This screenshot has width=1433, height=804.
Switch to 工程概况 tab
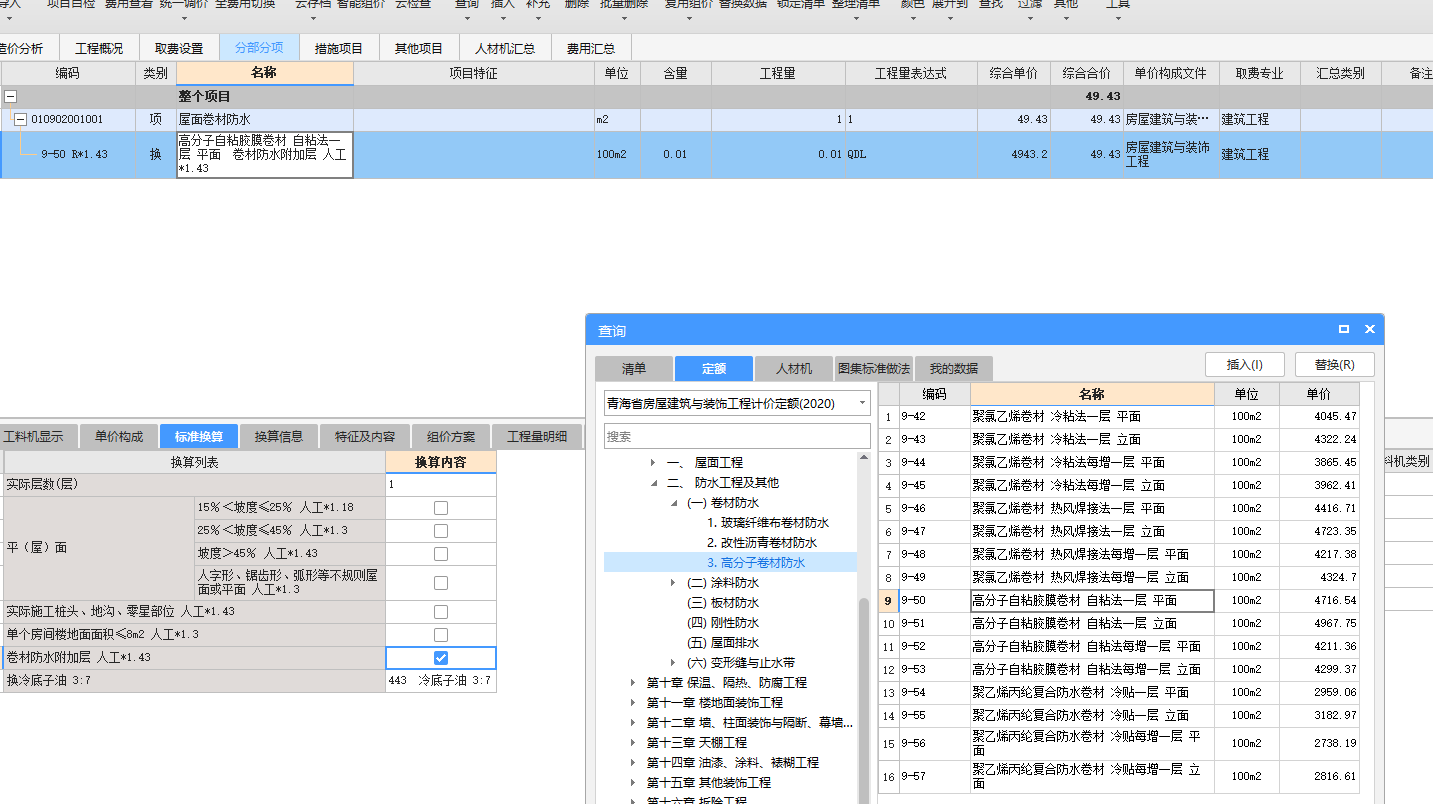pos(100,48)
